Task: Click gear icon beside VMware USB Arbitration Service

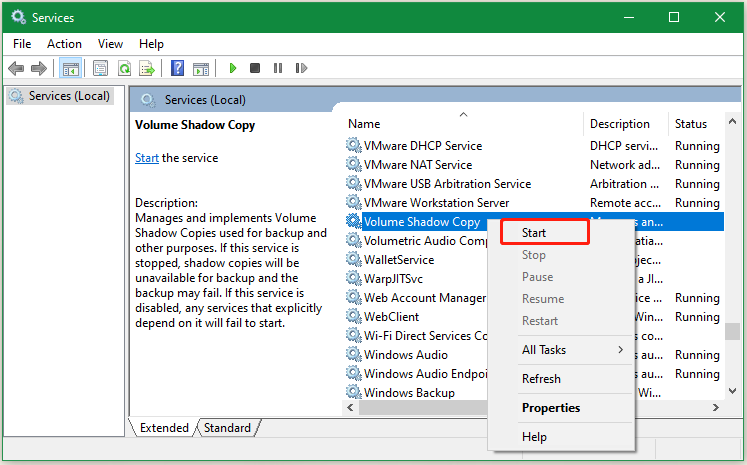Action: coord(353,183)
